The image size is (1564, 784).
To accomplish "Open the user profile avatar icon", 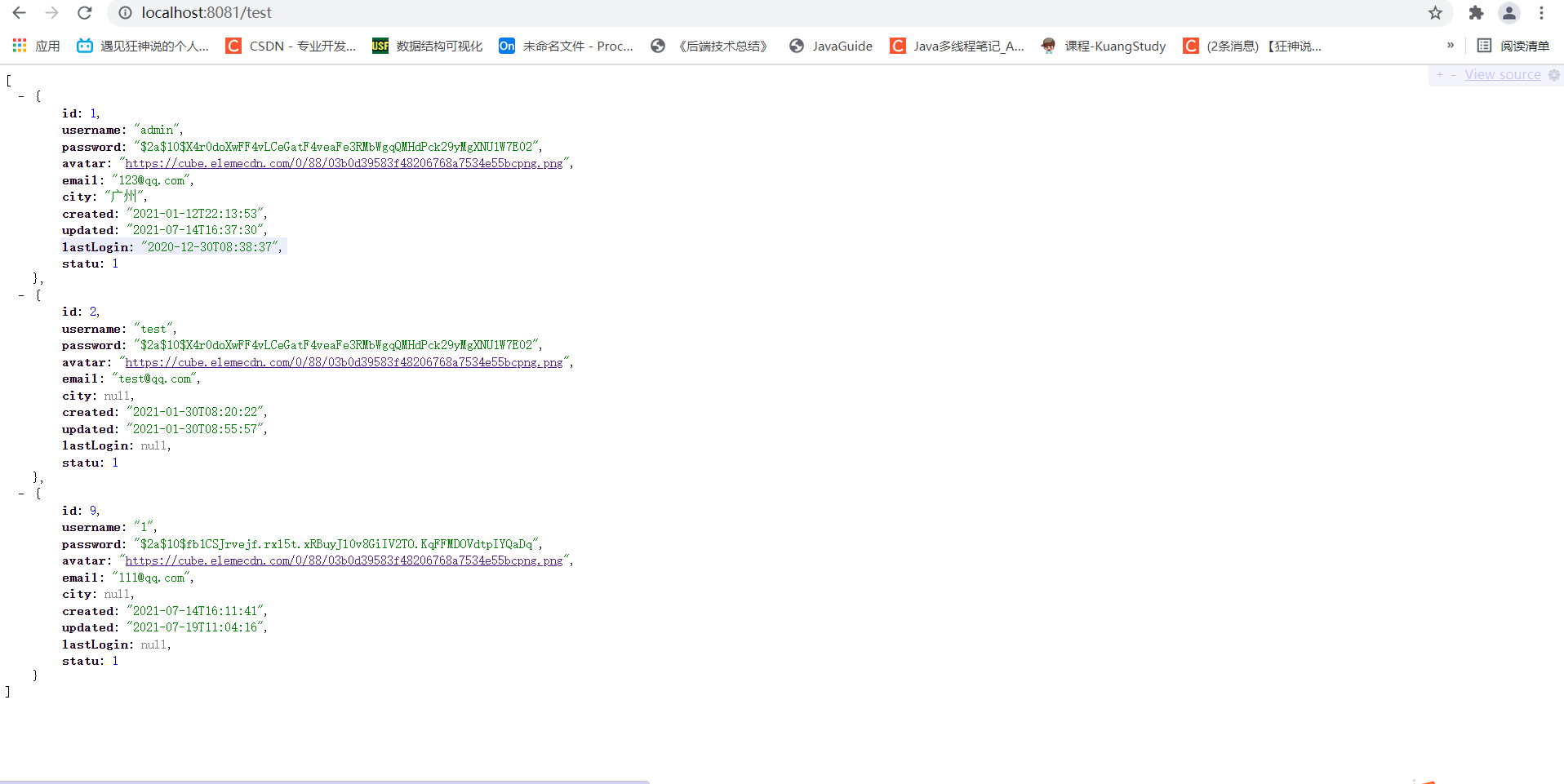I will tap(1508, 13).
